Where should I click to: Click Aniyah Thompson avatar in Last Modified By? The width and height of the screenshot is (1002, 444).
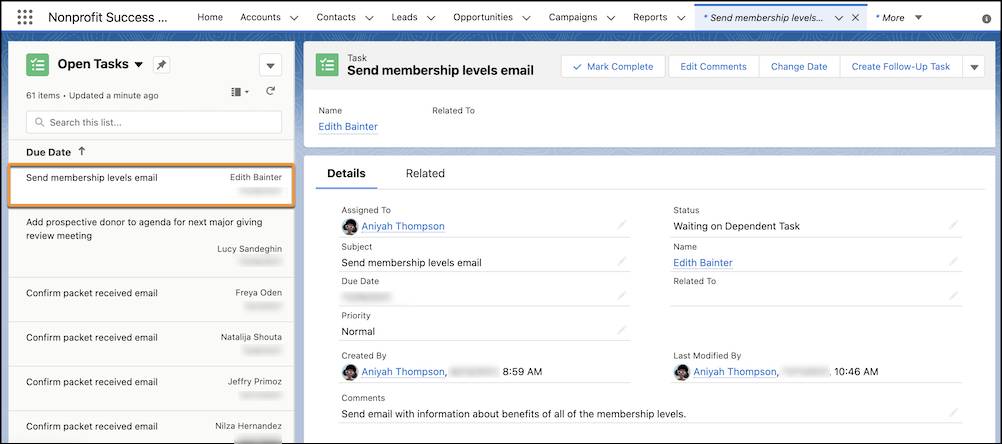coord(682,372)
